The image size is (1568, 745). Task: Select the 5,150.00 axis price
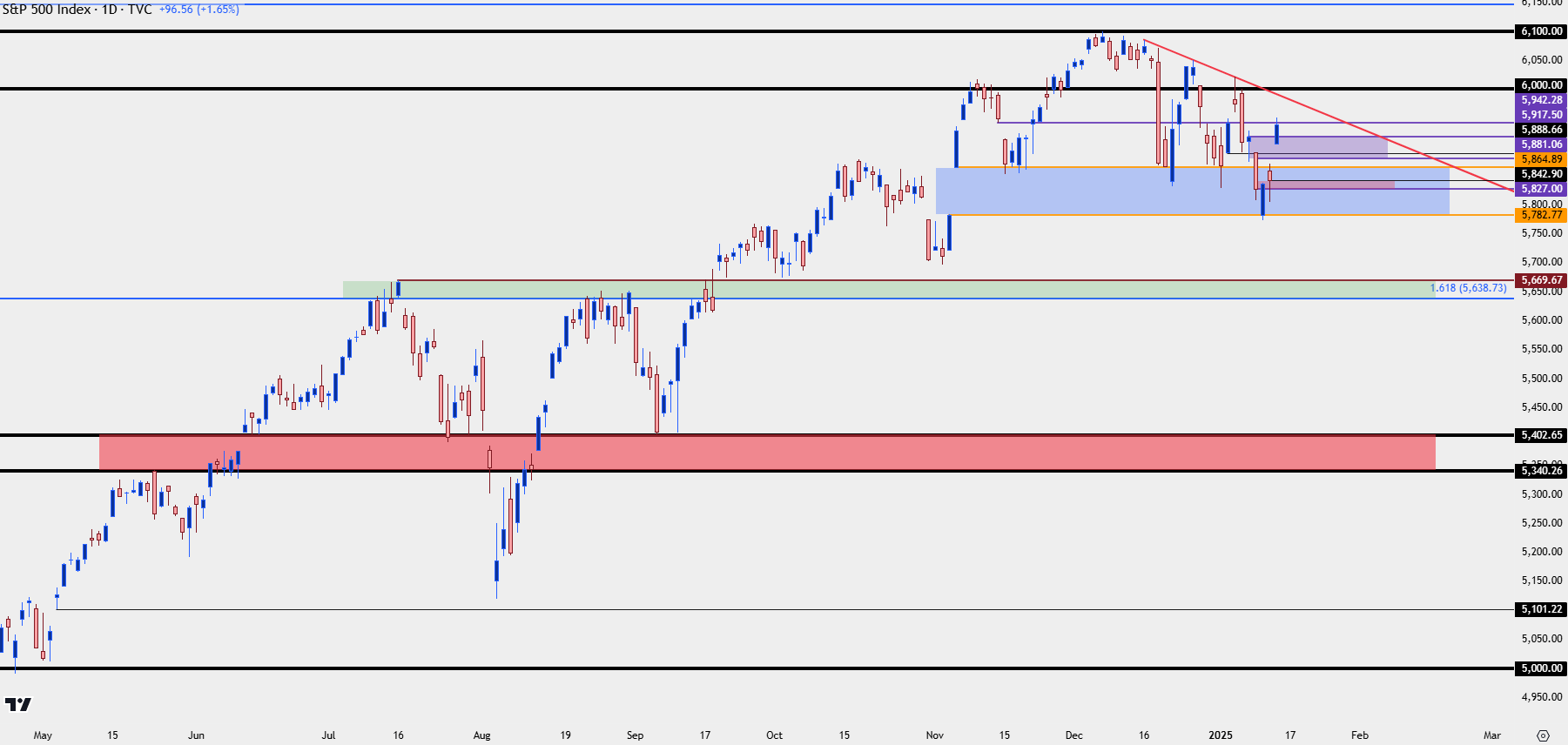(x=1542, y=581)
